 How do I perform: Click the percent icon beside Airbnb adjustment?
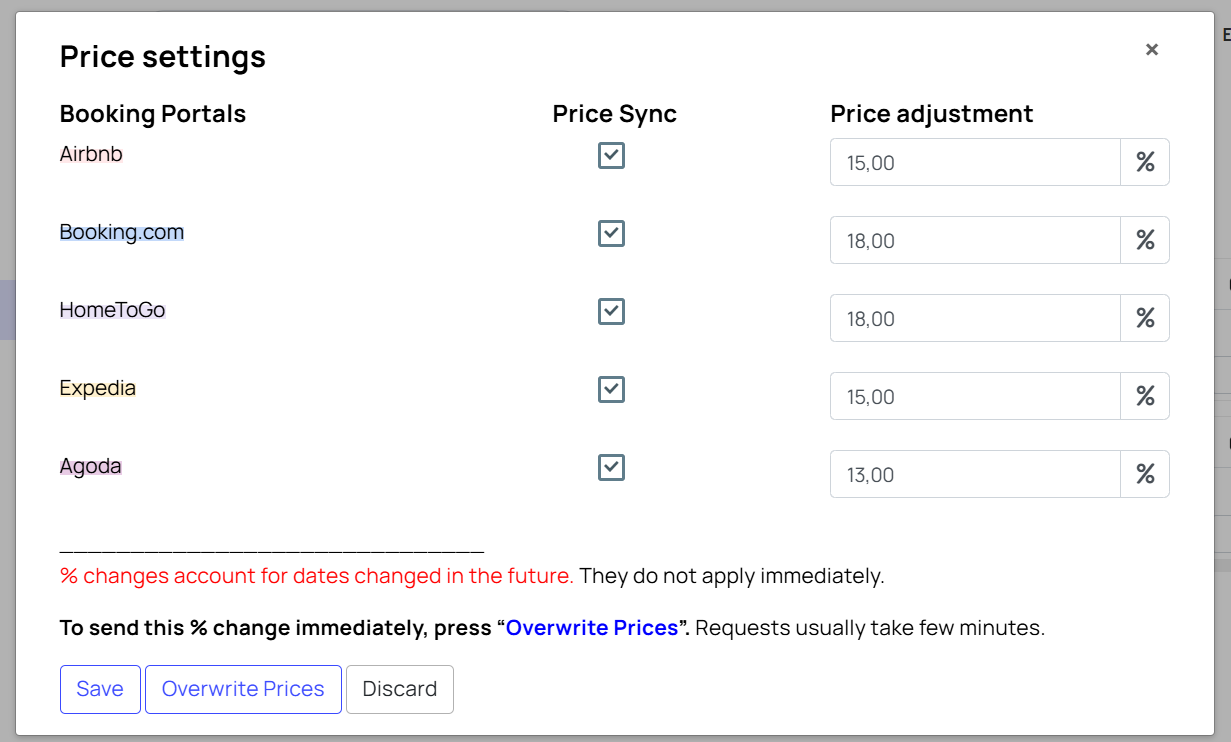point(1145,162)
